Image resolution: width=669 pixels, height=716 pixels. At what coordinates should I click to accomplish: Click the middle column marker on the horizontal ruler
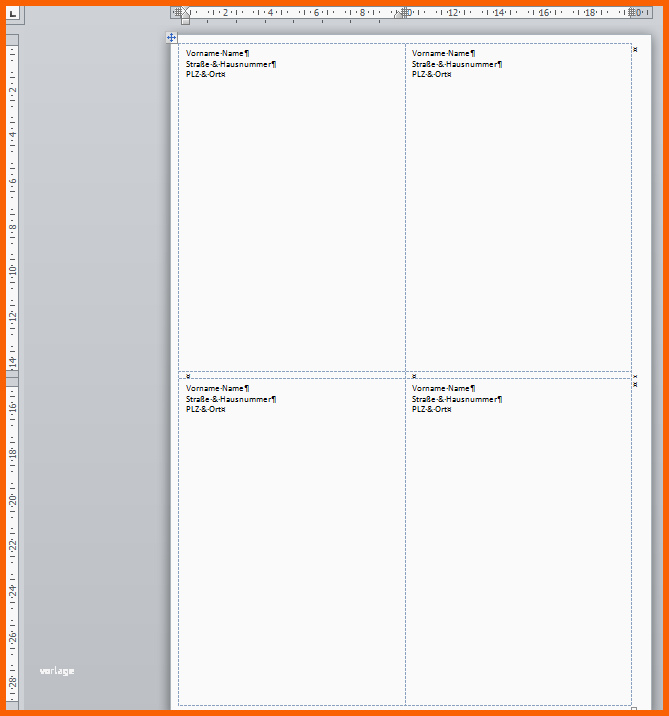(x=406, y=12)
